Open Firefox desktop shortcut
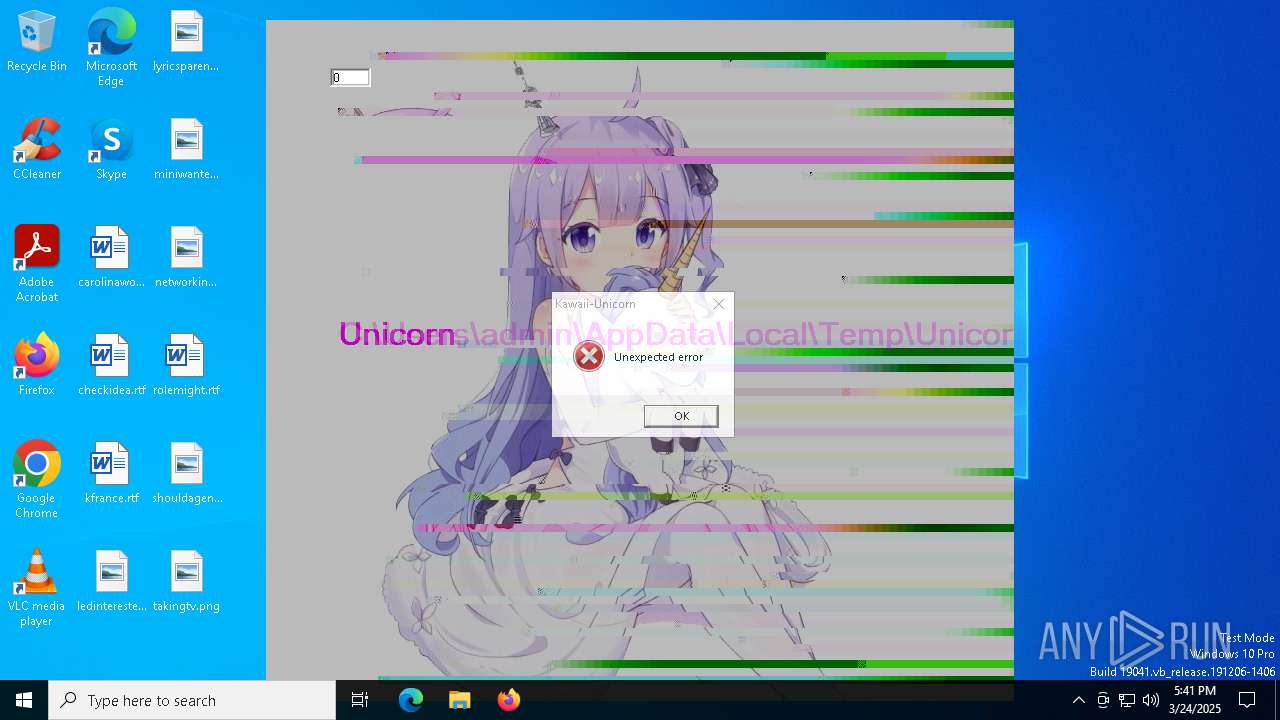 (x=37, y=366)
